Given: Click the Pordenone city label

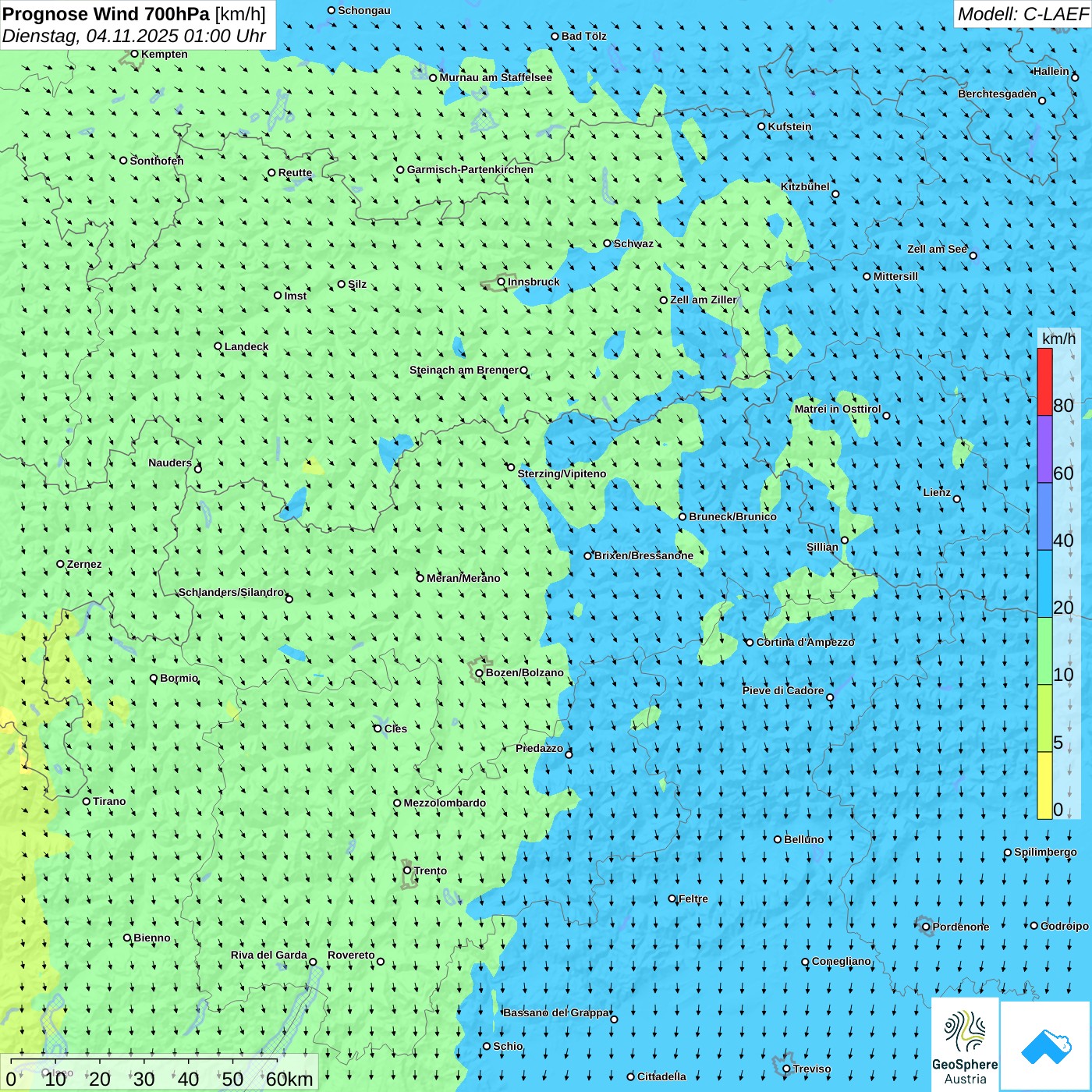Looking at the screenshot, I should (x=961, y=927).
